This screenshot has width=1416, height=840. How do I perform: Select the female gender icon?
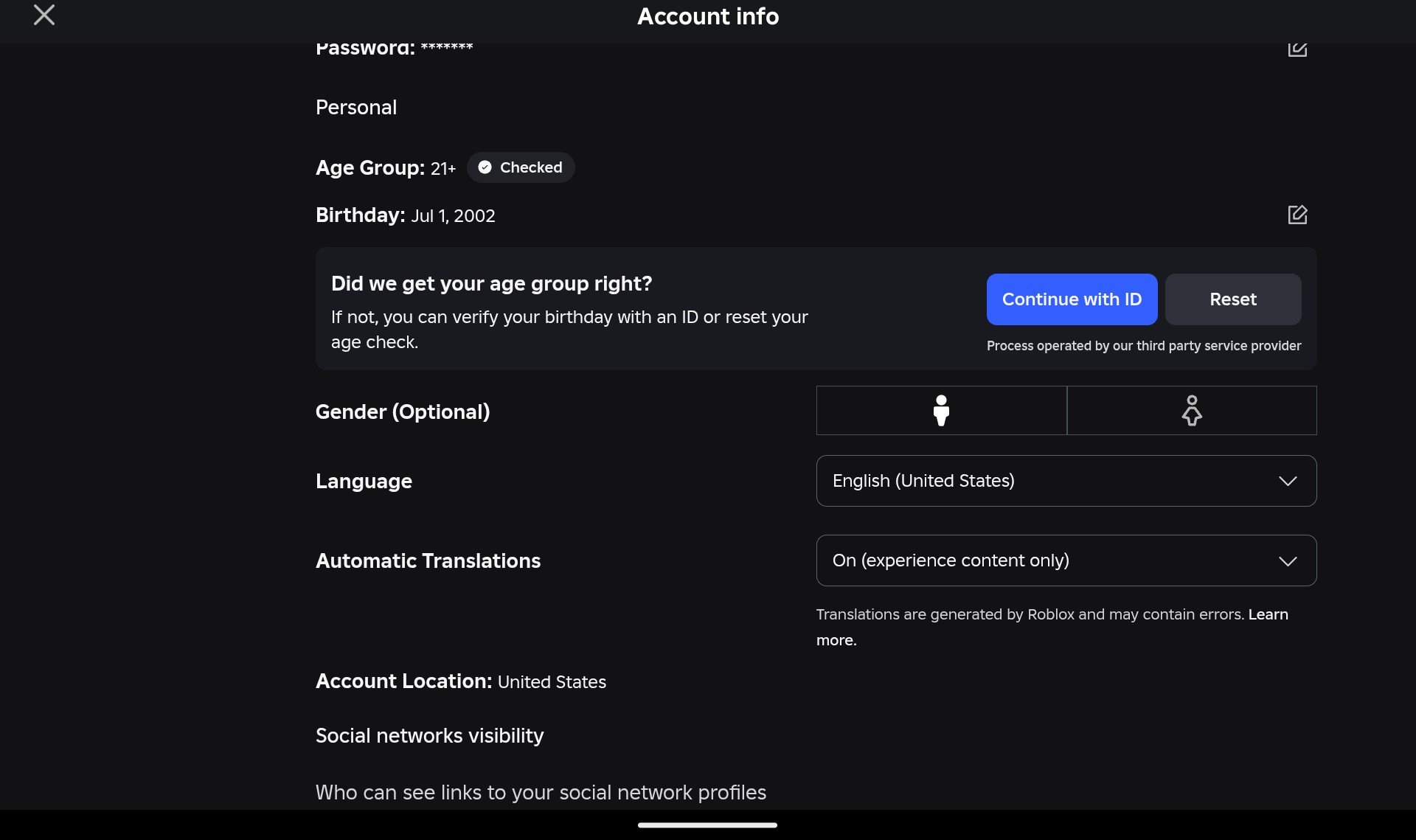tap(1192, 410)
